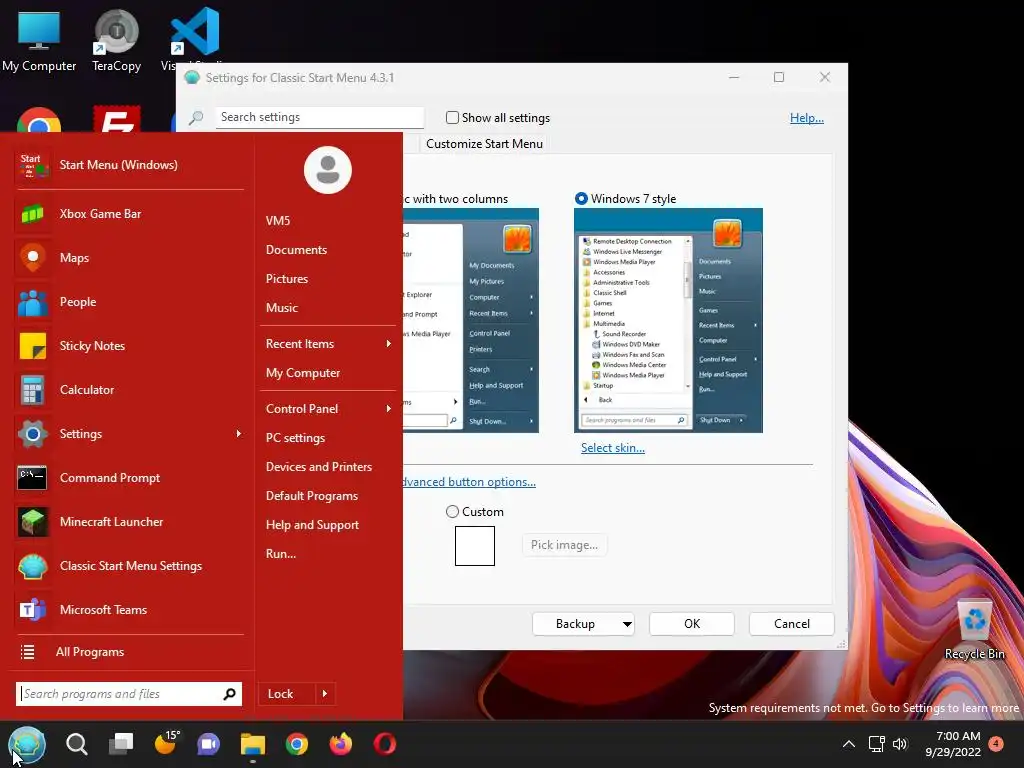The width and height of the screenshot is (1024, 768).
Task: Click the Windows 7 style preview thumbnail
Action: click(668, 321)
